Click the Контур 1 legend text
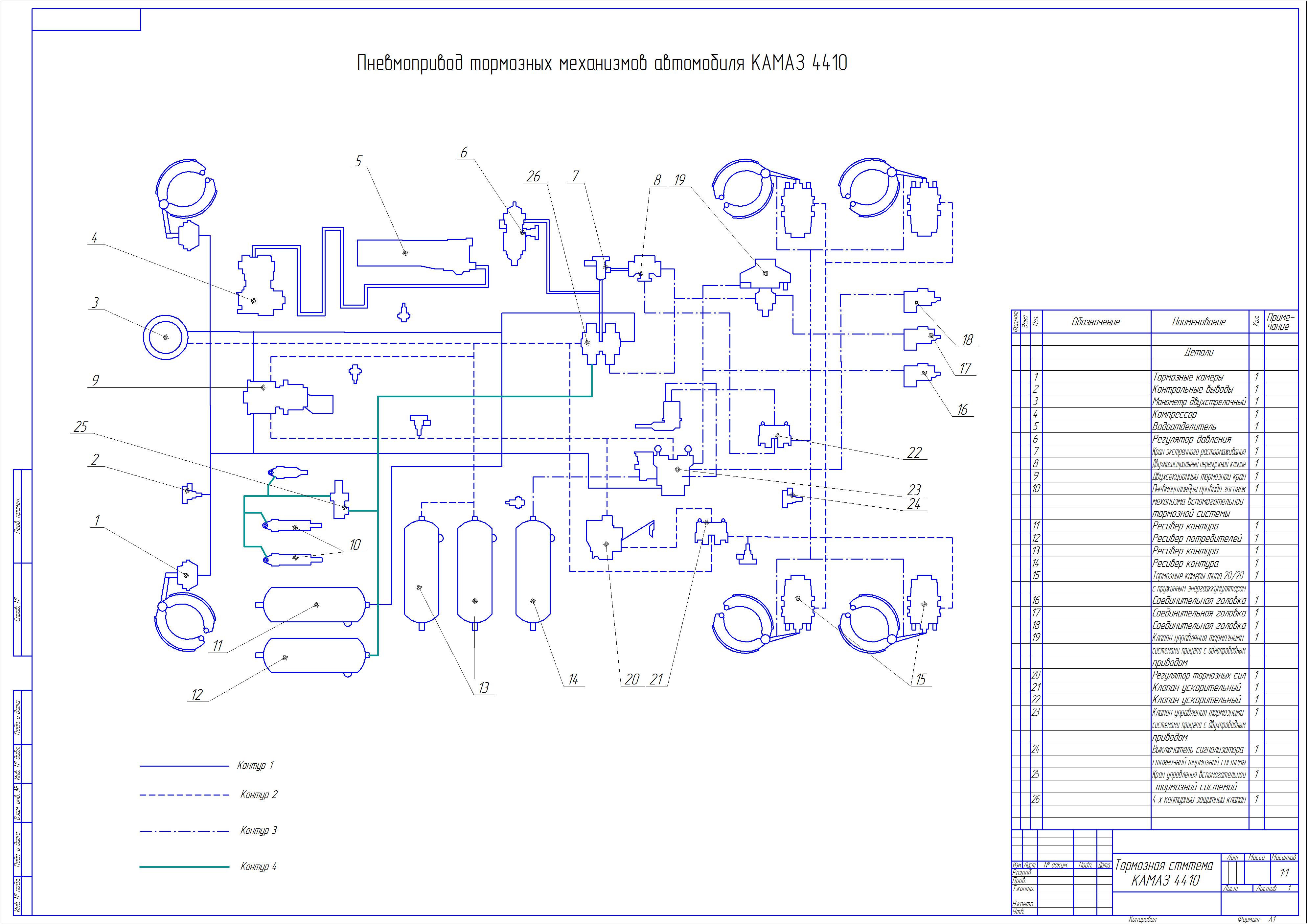The image size is (1307, 924). coord(255,766)
